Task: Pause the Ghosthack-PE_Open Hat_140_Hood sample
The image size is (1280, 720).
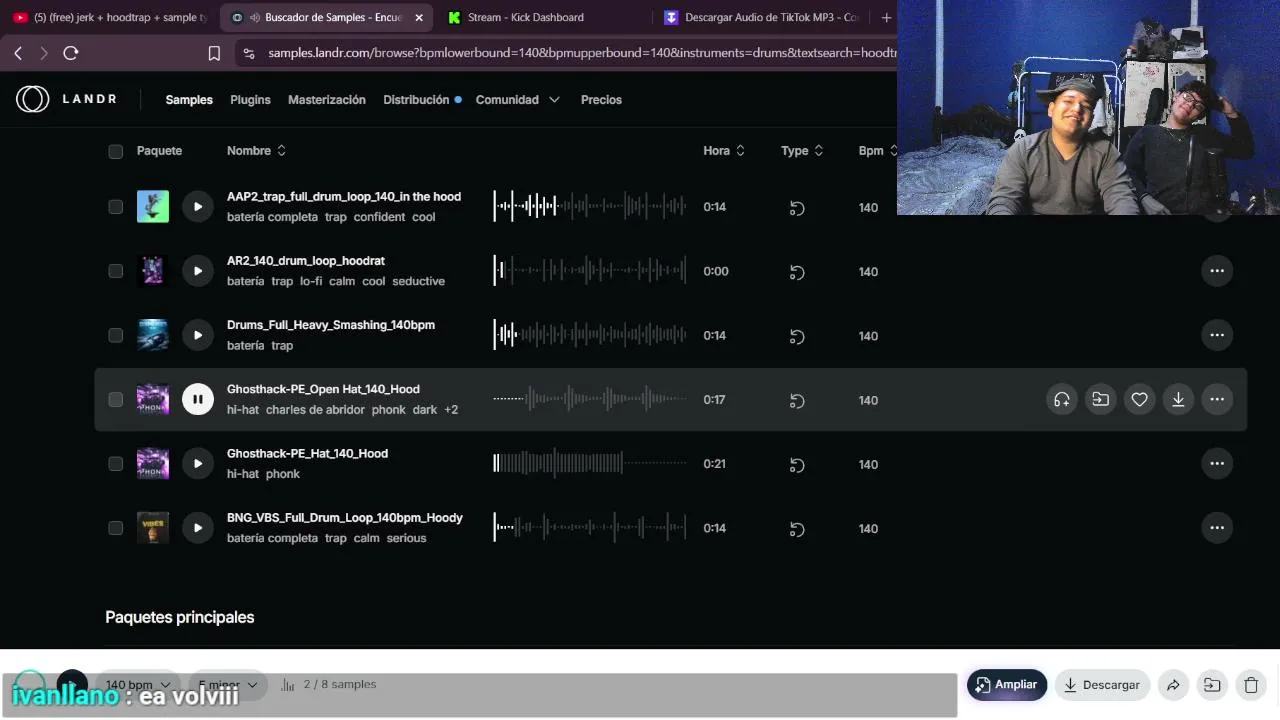Action: 198,399
